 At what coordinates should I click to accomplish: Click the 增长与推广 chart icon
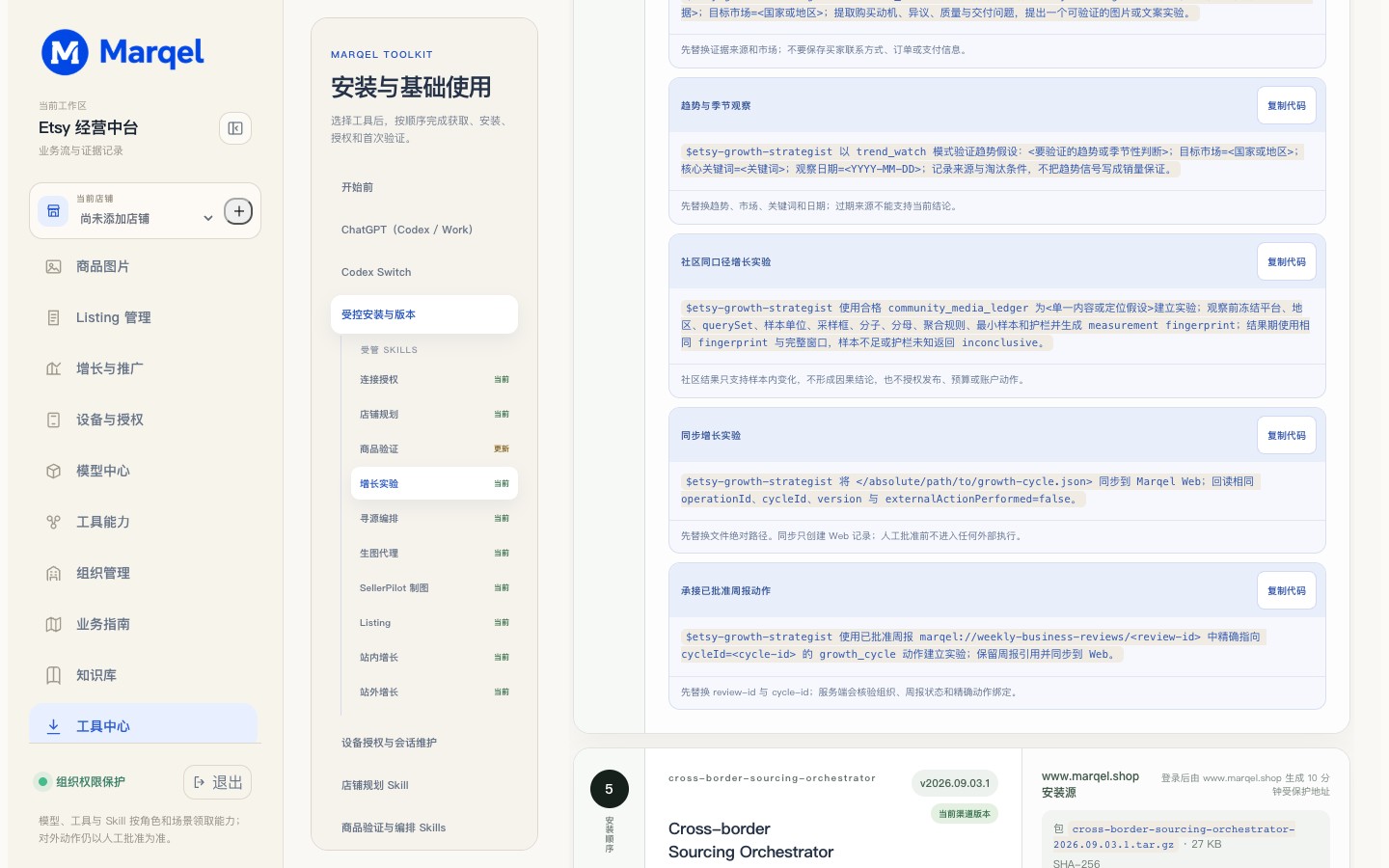point(54,368)
